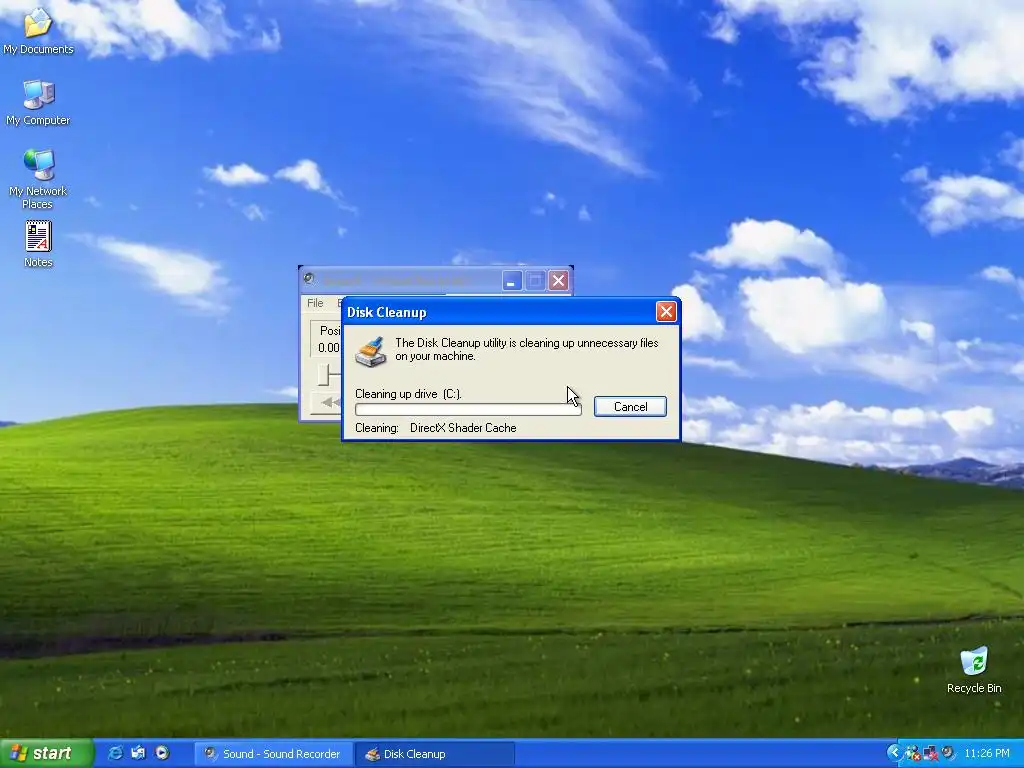Open the Start menu

[x=46, y=754]
